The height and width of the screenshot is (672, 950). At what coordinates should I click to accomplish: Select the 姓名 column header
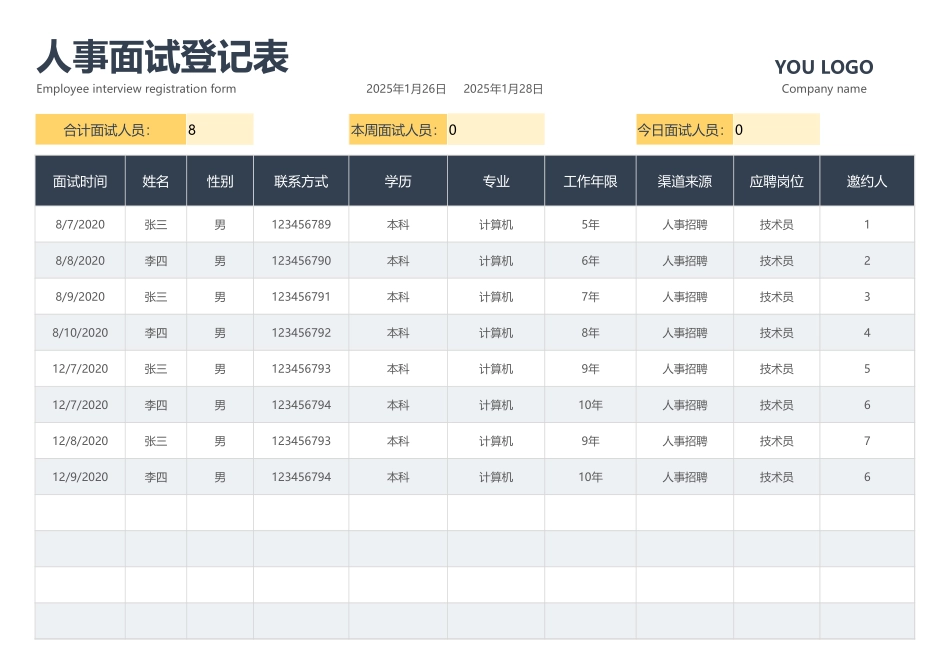click(155, 180)
